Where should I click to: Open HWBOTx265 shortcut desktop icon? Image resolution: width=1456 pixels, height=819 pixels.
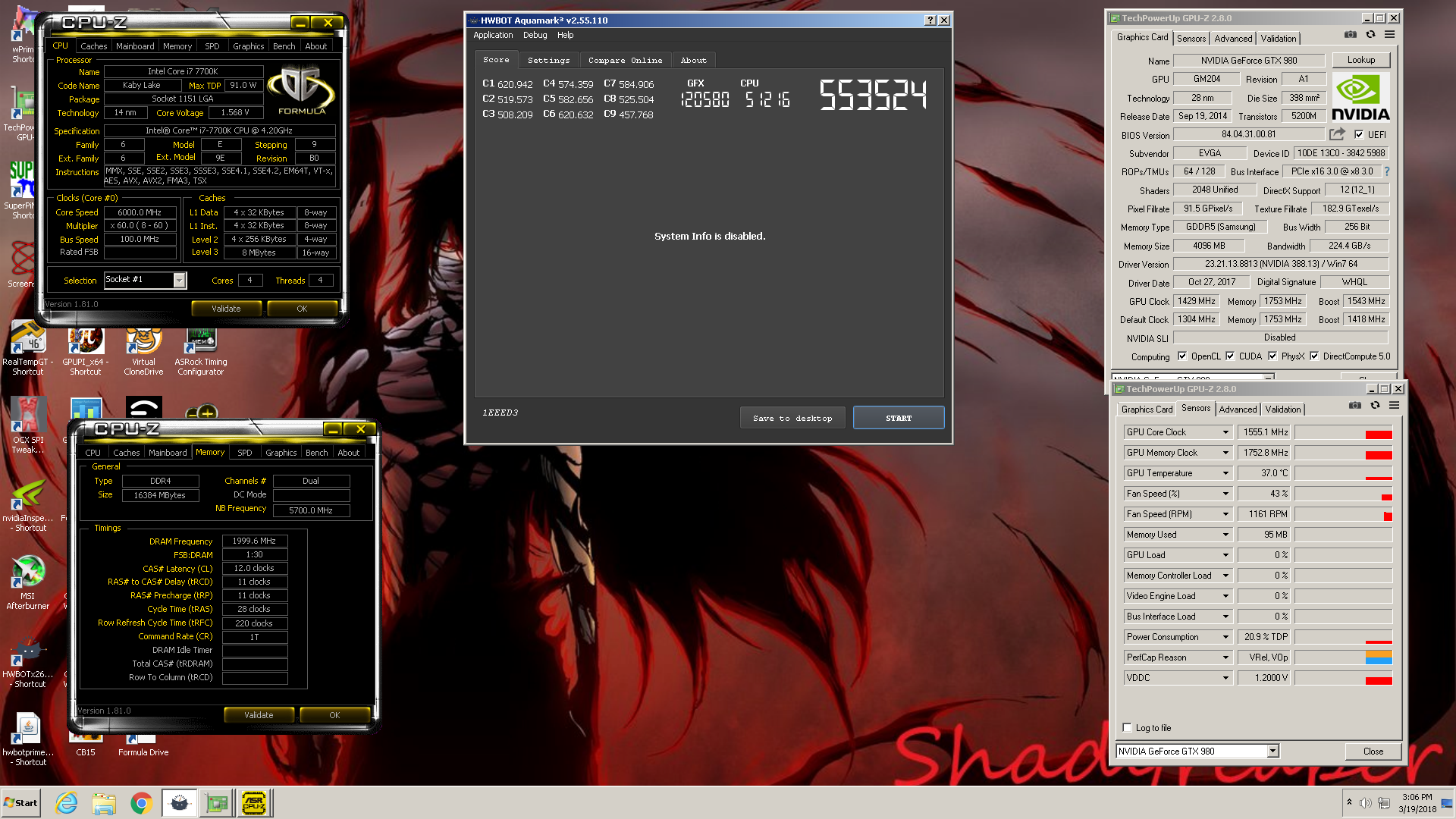[x=28, y=662]
